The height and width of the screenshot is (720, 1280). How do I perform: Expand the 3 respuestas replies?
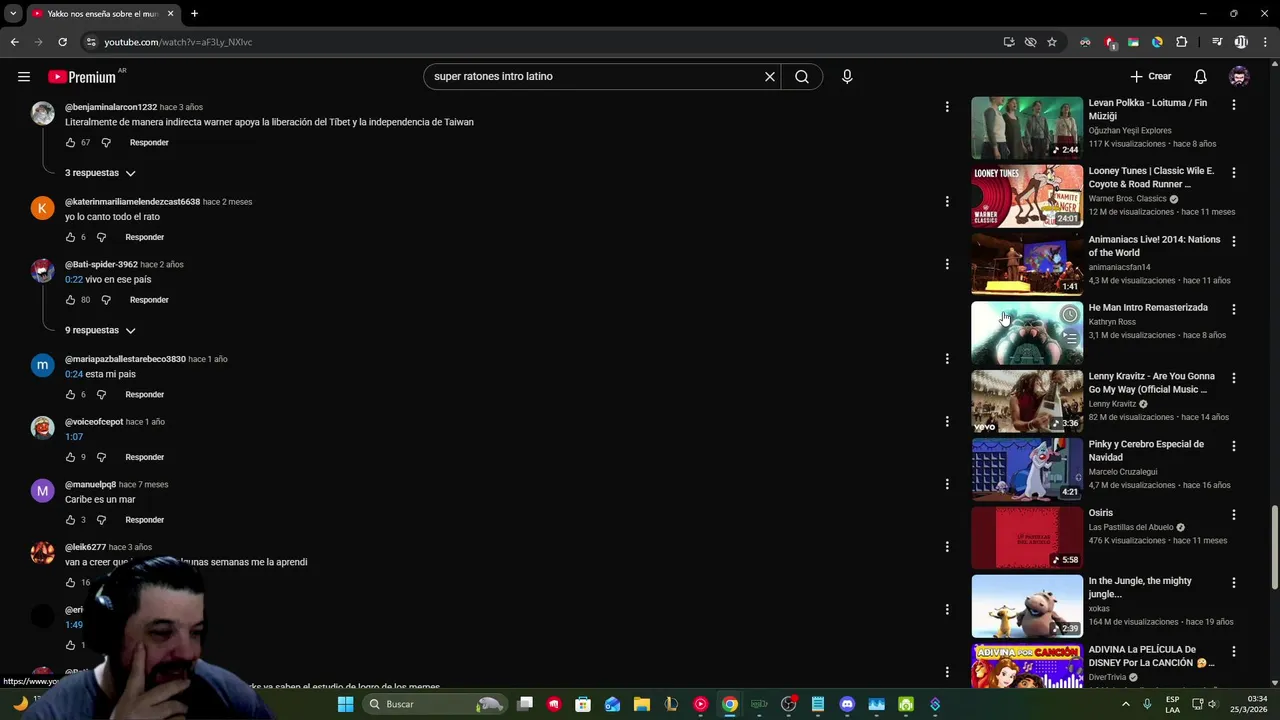(x=100, y=173)
